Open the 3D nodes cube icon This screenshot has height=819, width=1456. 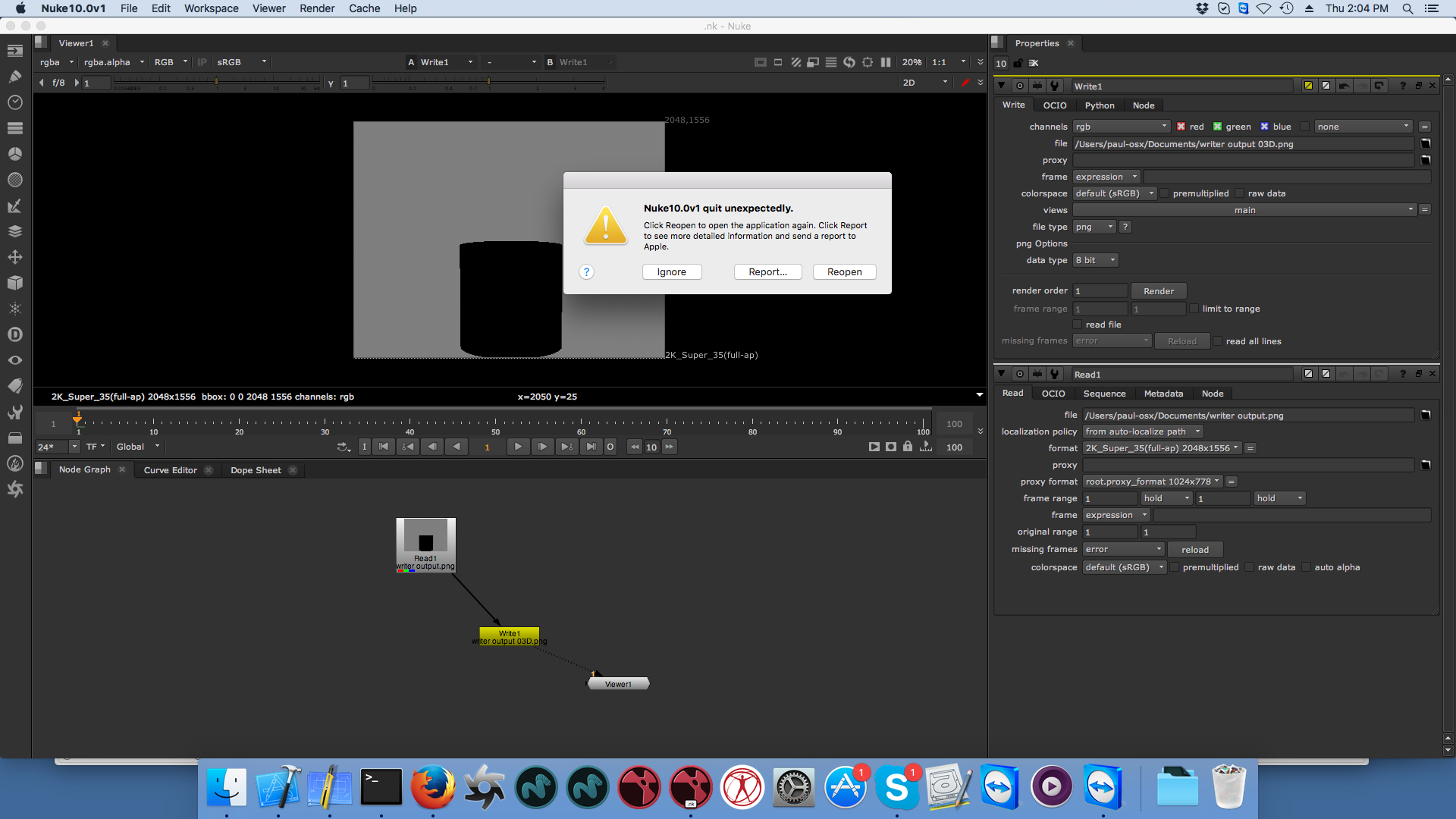pos(15,283)
